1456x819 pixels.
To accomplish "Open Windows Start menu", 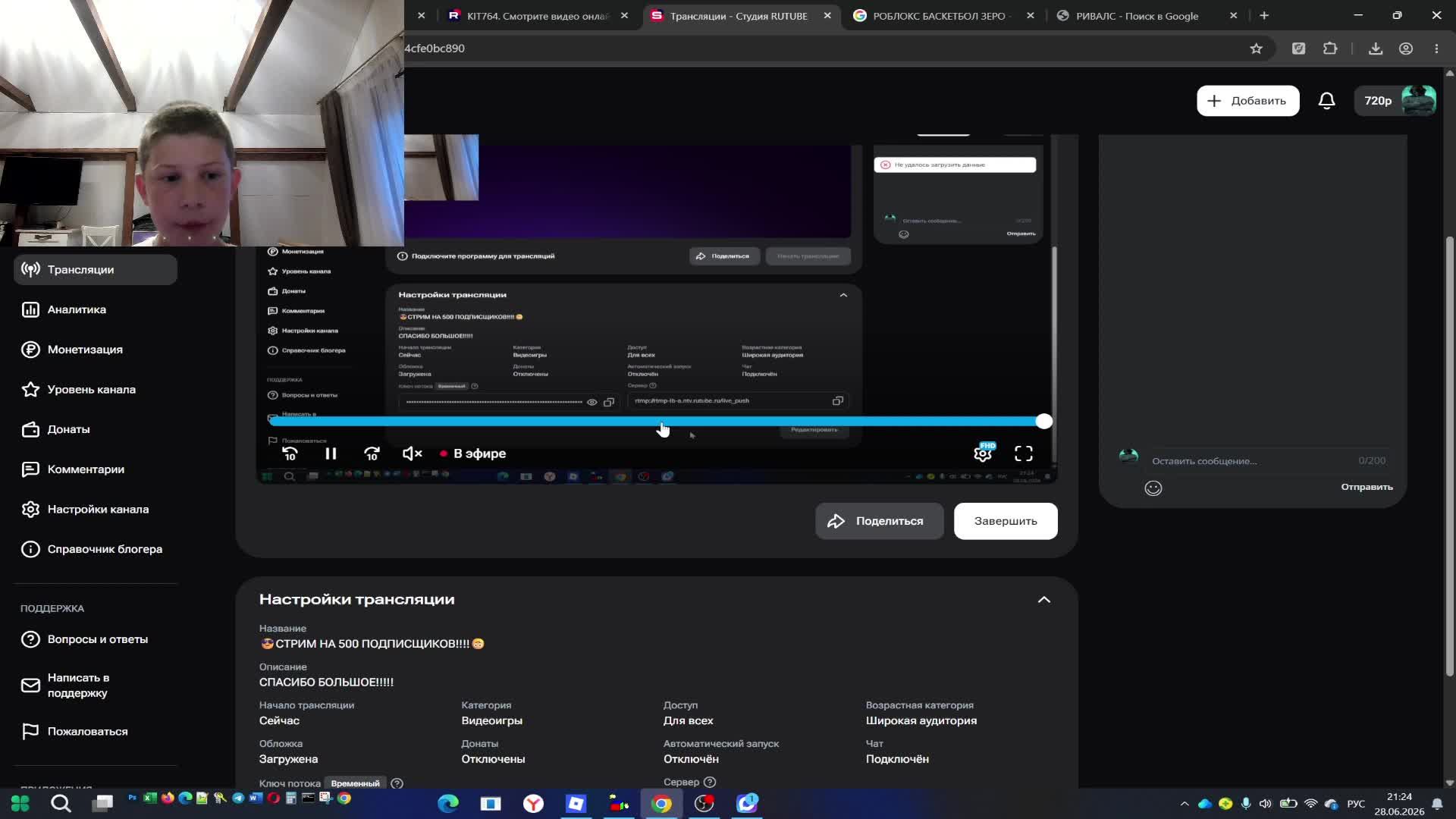I will tap(20, 803).
